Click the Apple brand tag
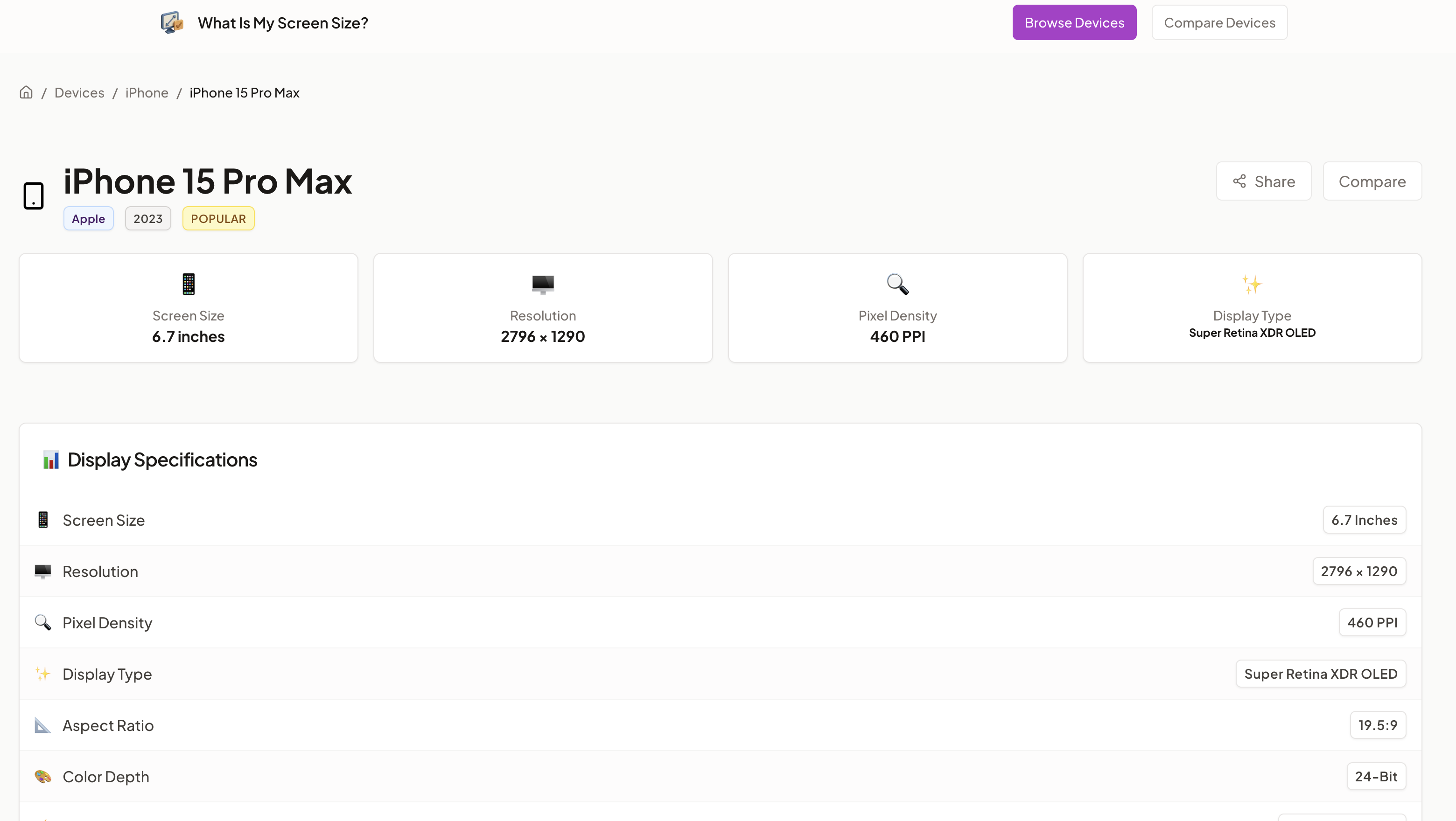 pyautogui.click(x=88, y=219)
